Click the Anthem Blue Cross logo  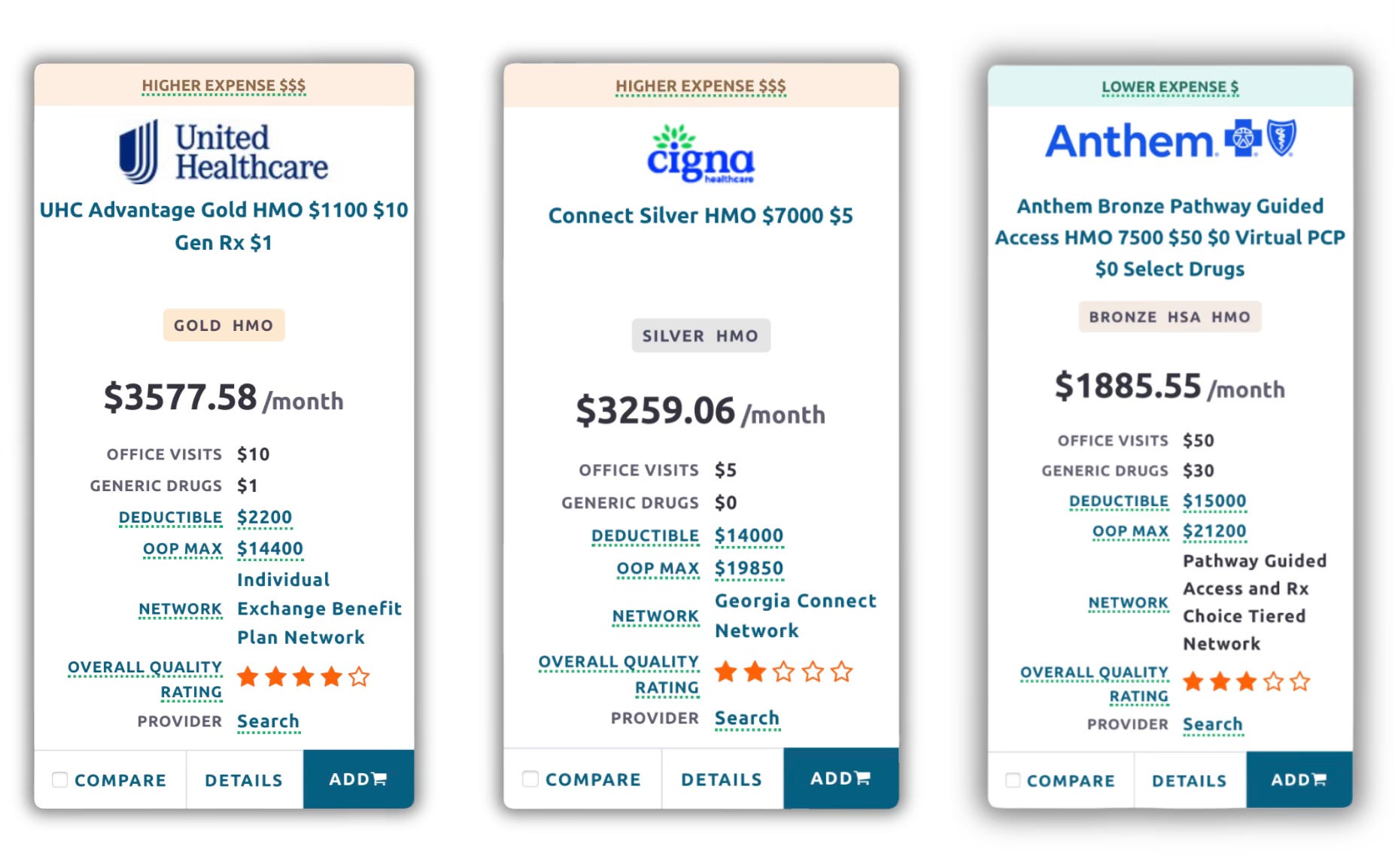tap(1170, 140)
